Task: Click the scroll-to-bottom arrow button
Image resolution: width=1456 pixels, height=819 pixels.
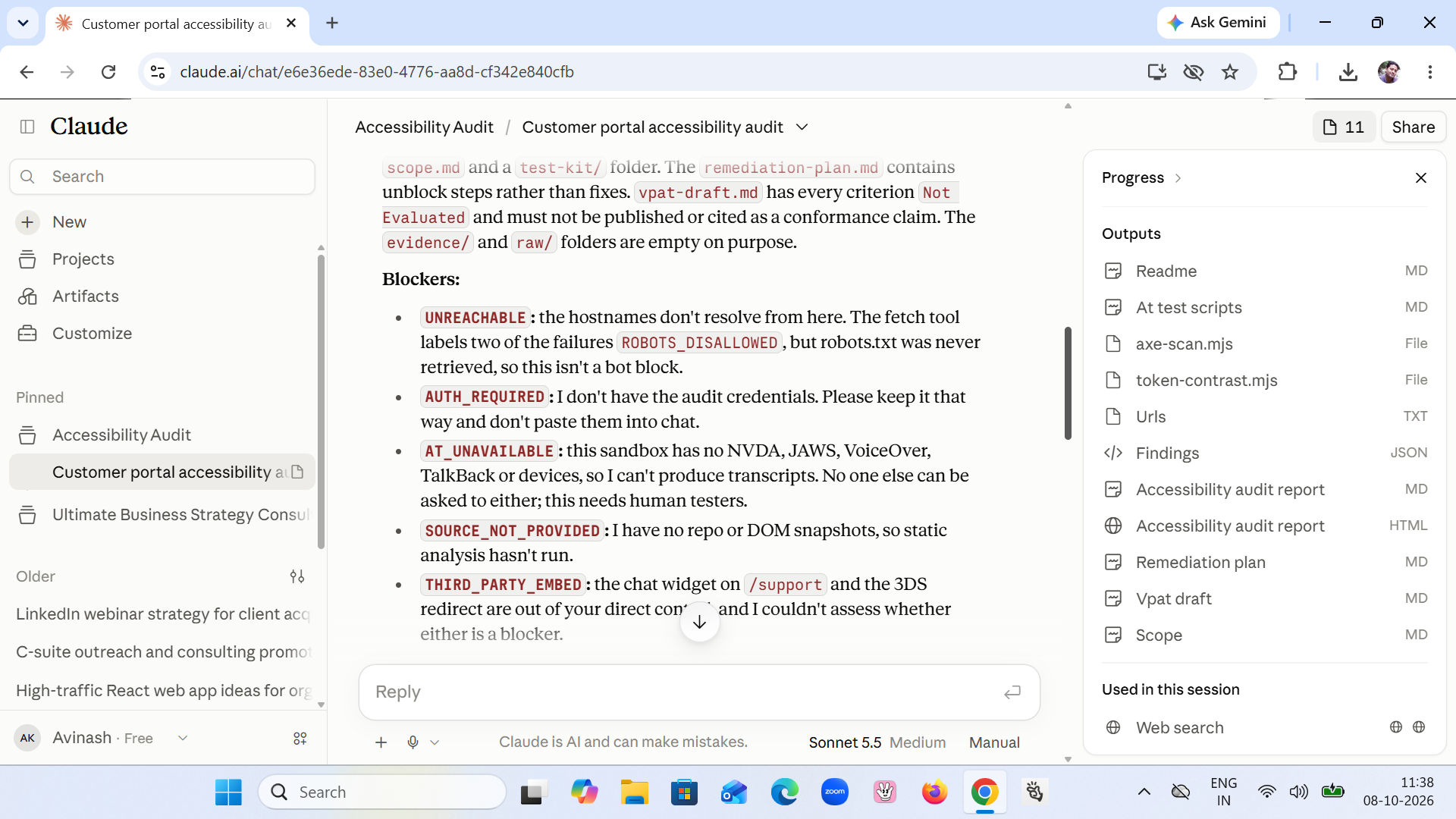Action: pyautogui.click(x=699, y=623)
